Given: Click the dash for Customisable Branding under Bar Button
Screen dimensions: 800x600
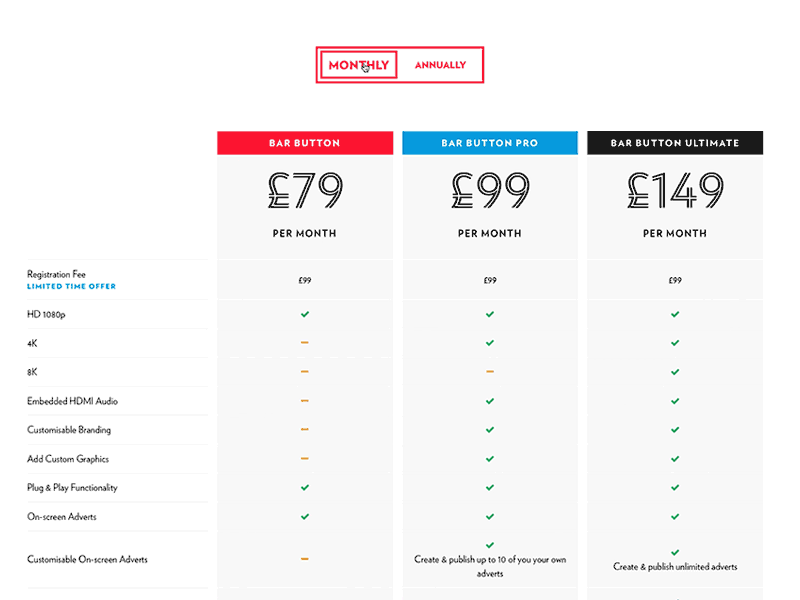Looking at the screenshot, I should point(305,430).
